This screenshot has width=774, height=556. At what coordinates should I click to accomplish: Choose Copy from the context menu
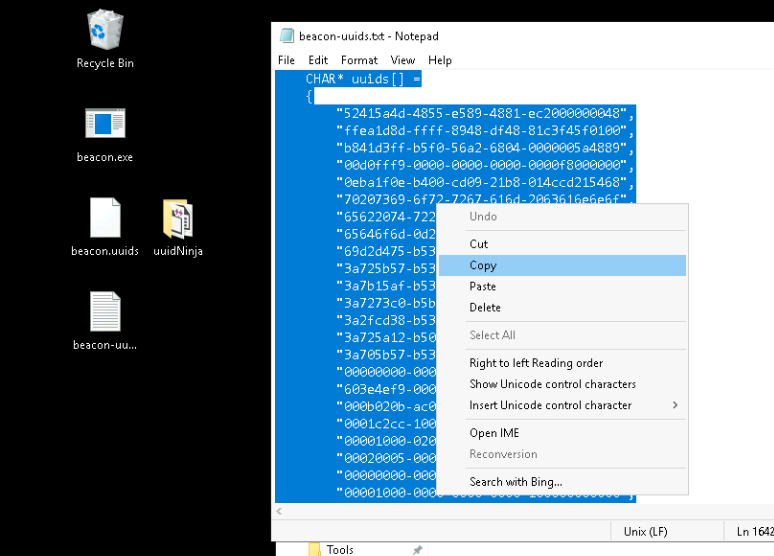[562, 265]
